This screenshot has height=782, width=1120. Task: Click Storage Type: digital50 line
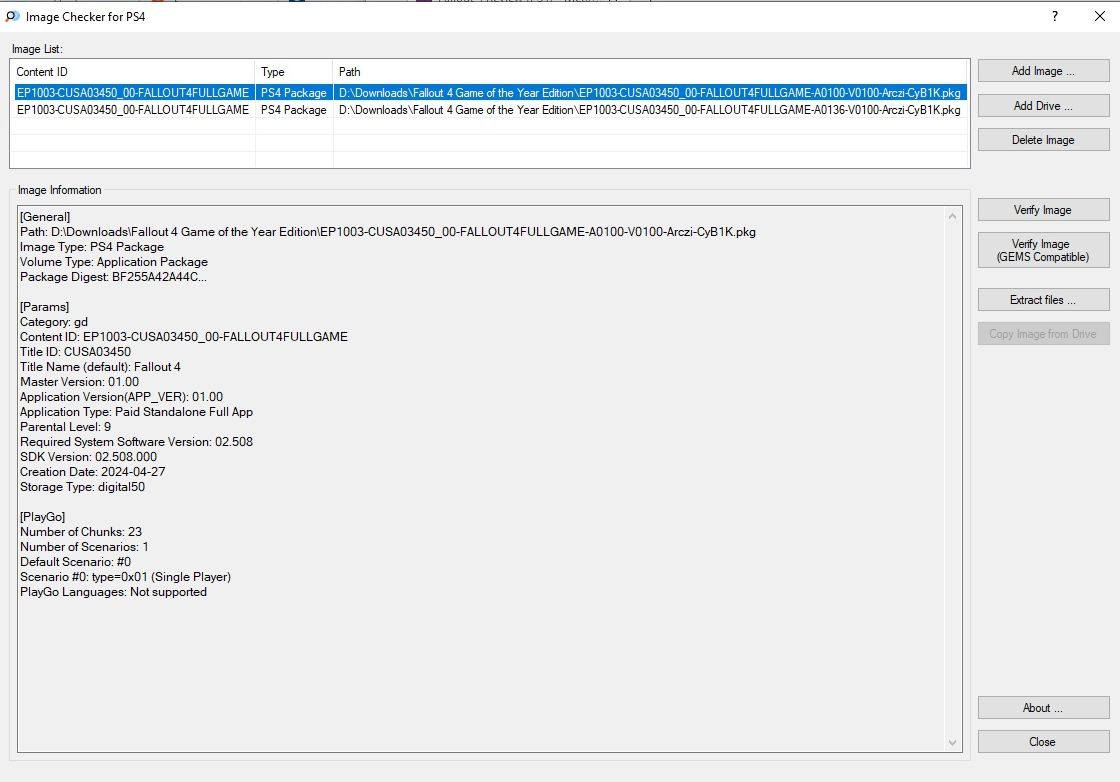coord(82,487)
